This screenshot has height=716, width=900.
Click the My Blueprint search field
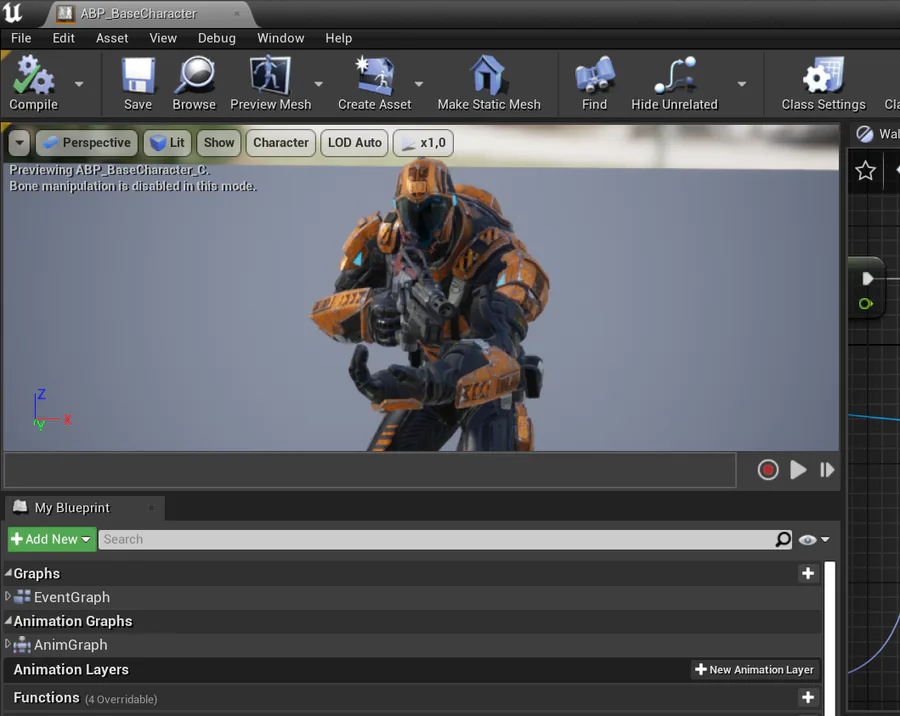[445, 539]
